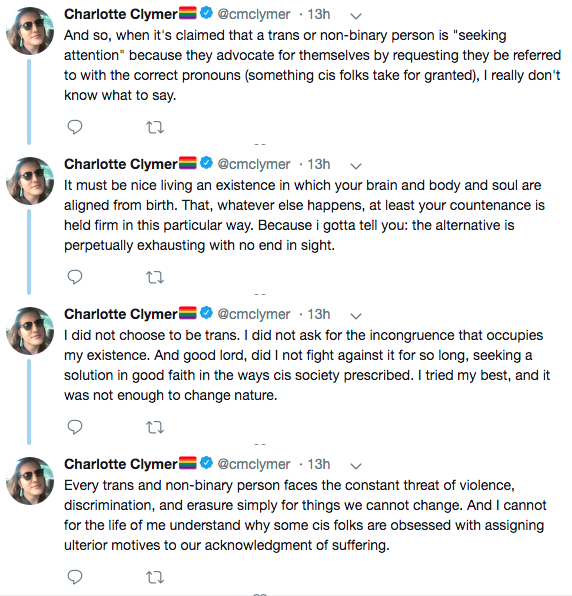Click verified badge in the fourth tweet
The image size is (572, 596).
coord(206,463)
